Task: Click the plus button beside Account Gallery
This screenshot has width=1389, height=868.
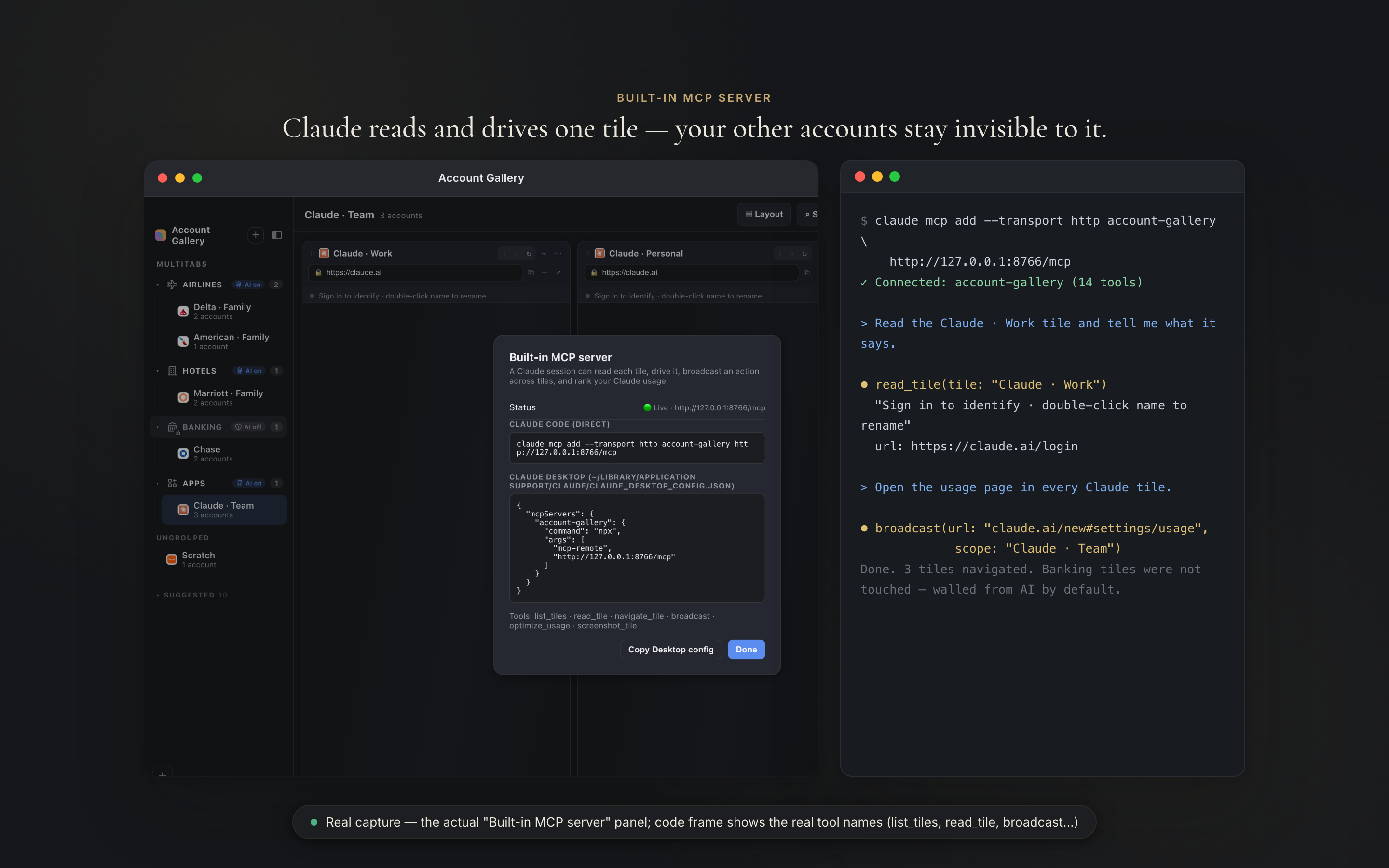Action: pyautogui.click(x=256, y=235)
